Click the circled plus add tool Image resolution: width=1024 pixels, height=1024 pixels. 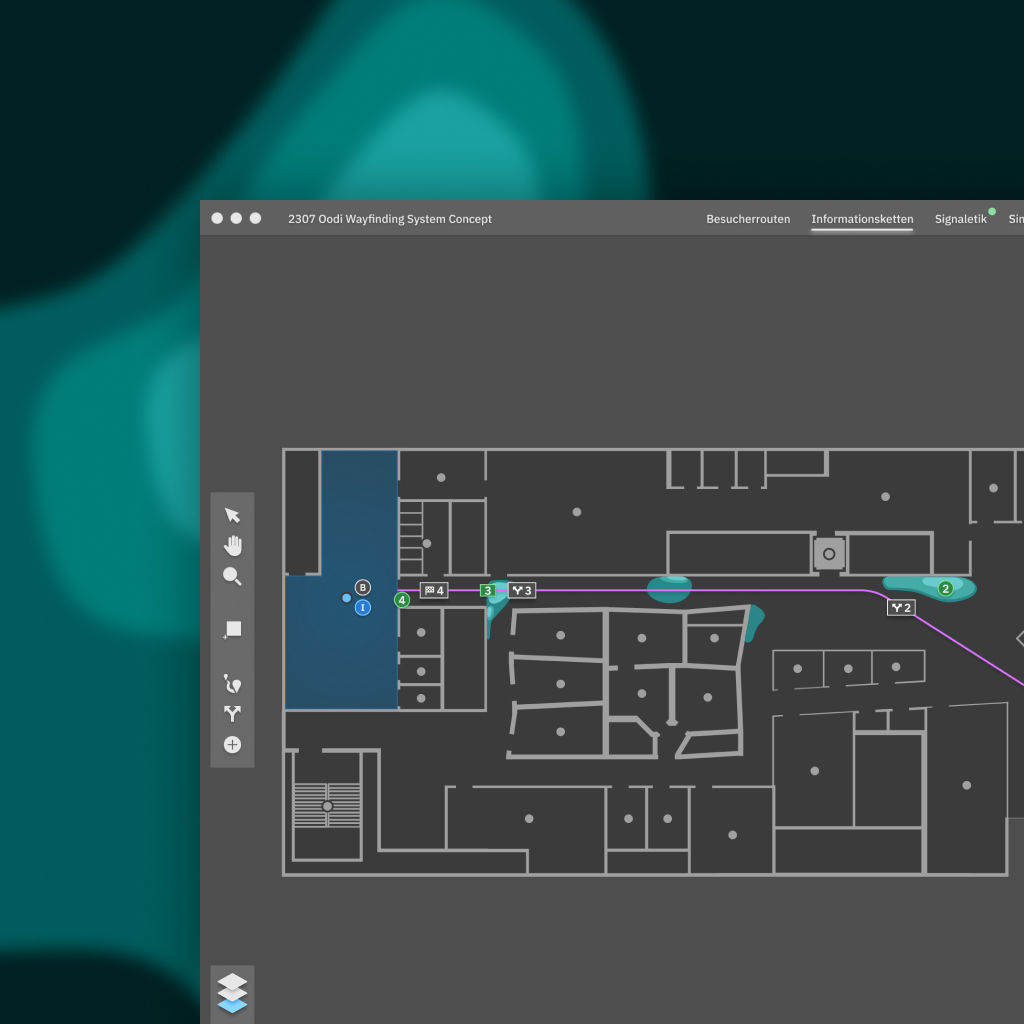[x=232, y=745]
